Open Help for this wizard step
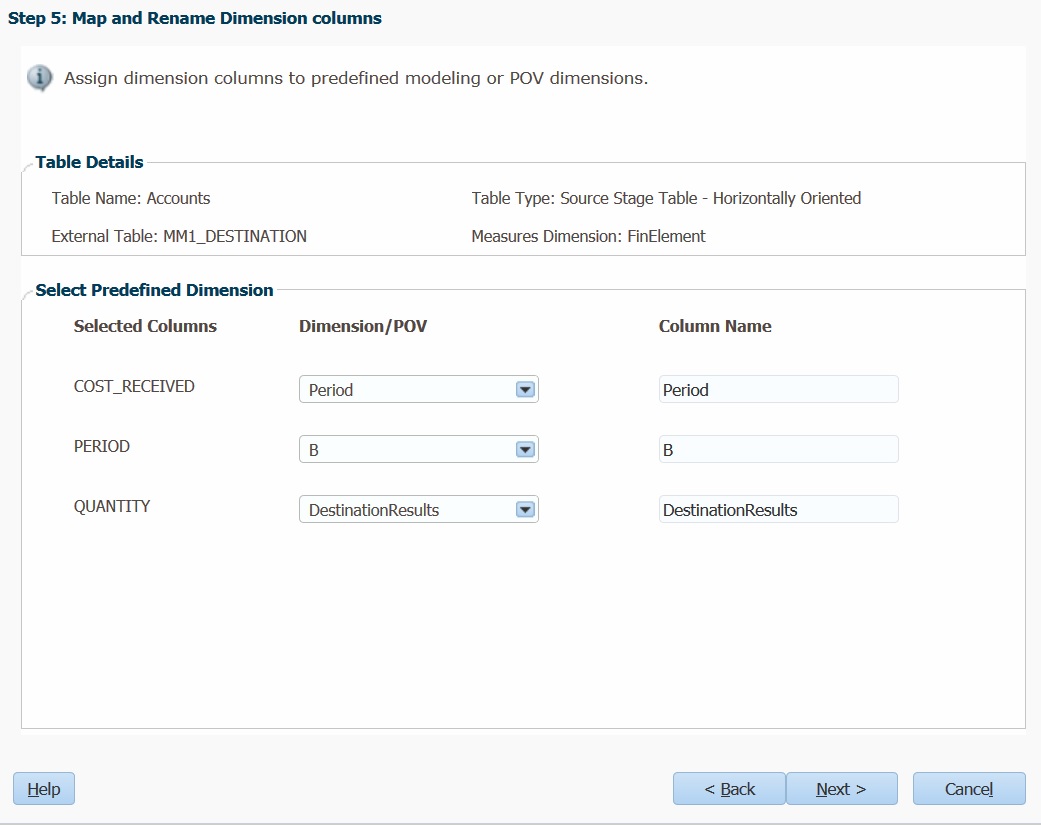The image size is (1041, 825). pos(44,788)
